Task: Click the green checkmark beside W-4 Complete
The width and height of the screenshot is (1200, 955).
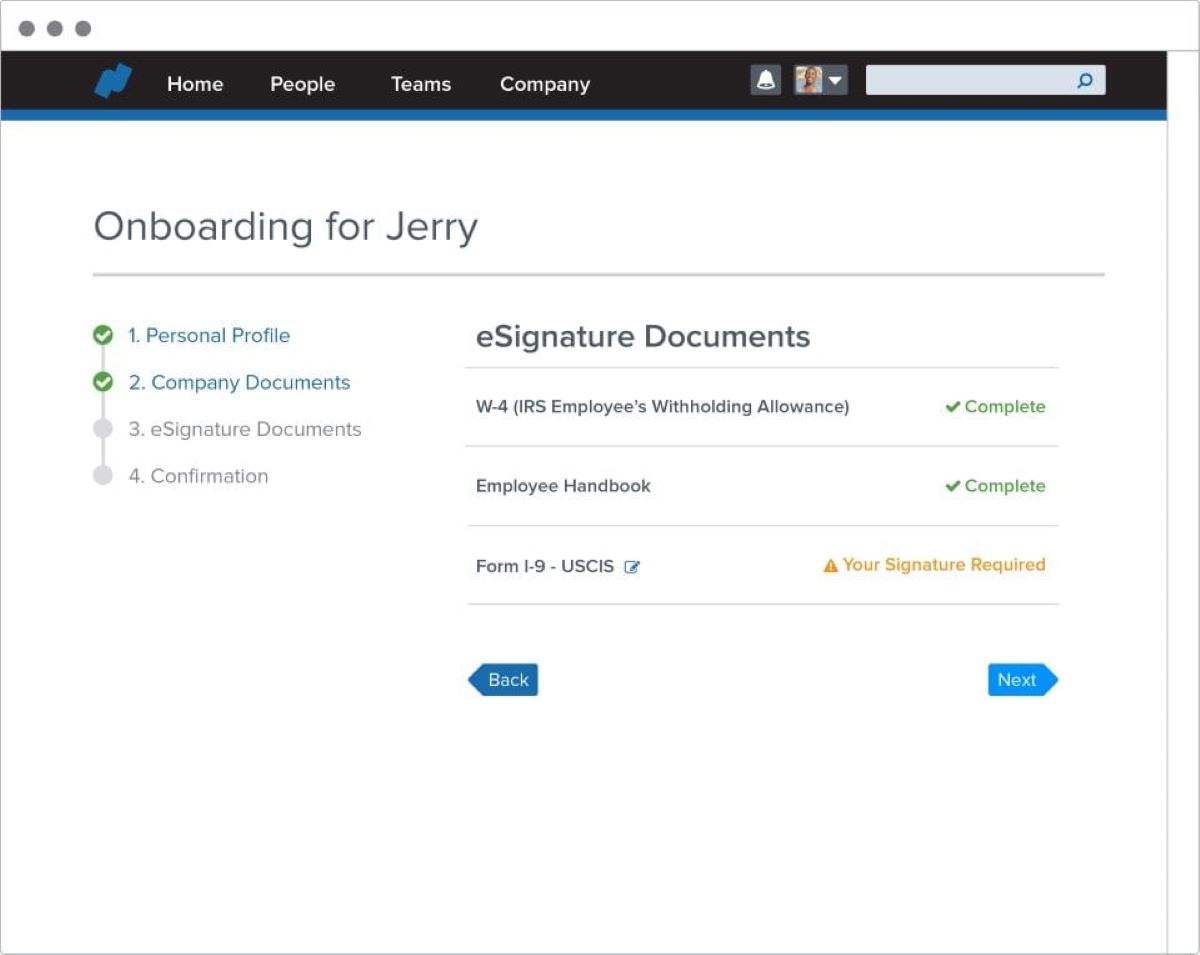Action: (952, 406)
